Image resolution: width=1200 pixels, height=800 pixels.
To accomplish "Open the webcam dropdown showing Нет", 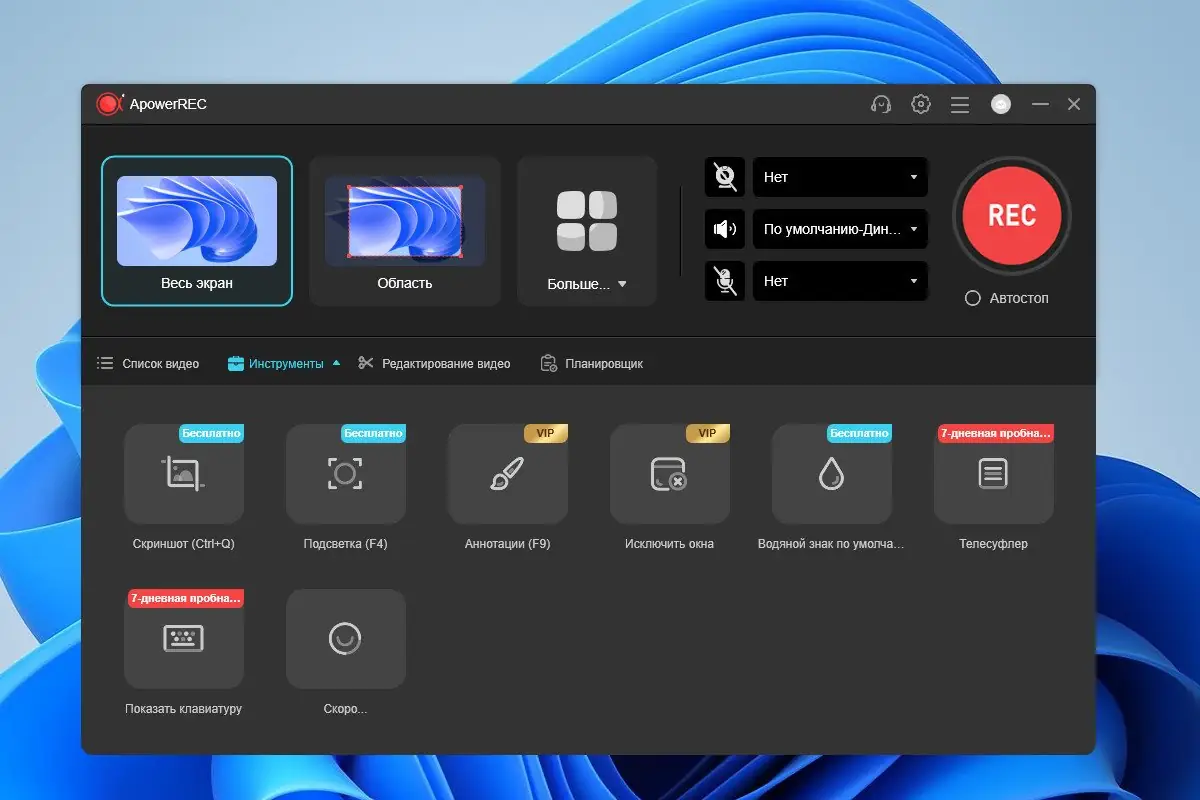I will (840, 177).
